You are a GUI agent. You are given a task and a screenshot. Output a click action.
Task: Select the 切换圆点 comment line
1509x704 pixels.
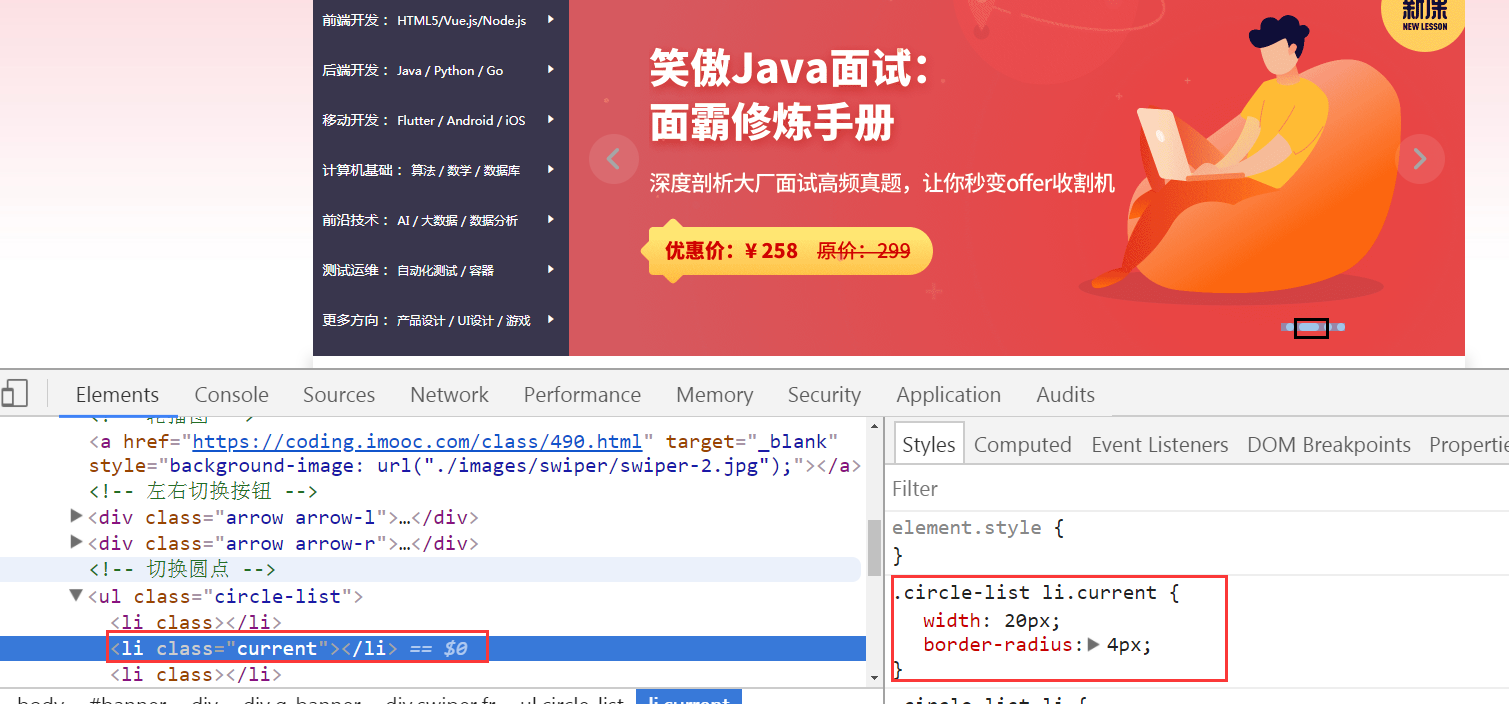pyautogui.click(x=182, y=570)
